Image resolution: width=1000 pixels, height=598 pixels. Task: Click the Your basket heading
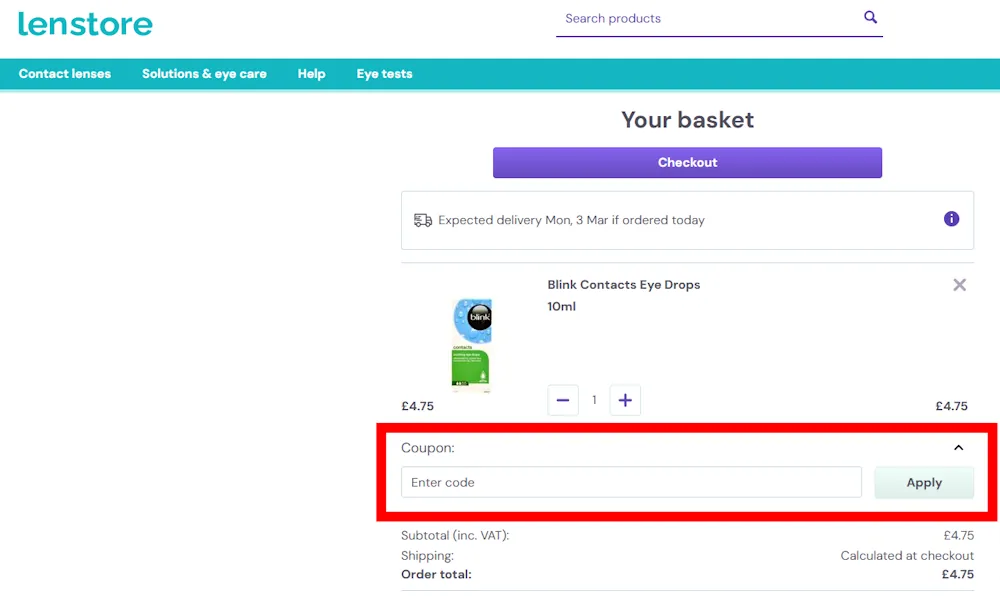point(688,120)
